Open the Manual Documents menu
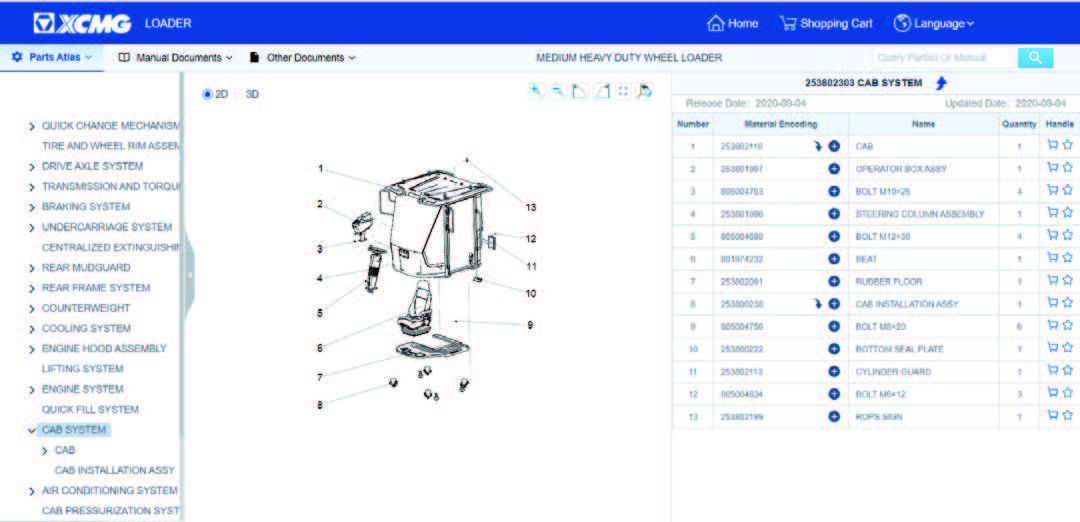The image size is (1080, 522). coord(175,58)
